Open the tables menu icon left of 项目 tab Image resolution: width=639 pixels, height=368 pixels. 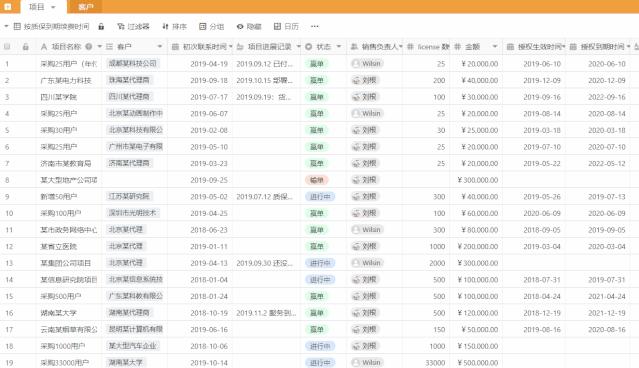8,7
